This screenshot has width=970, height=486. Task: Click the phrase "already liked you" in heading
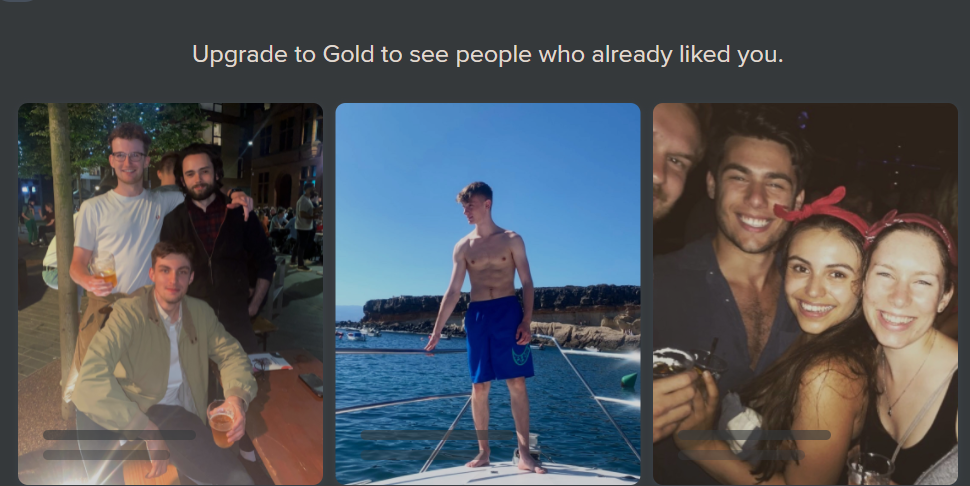point(688,54)
